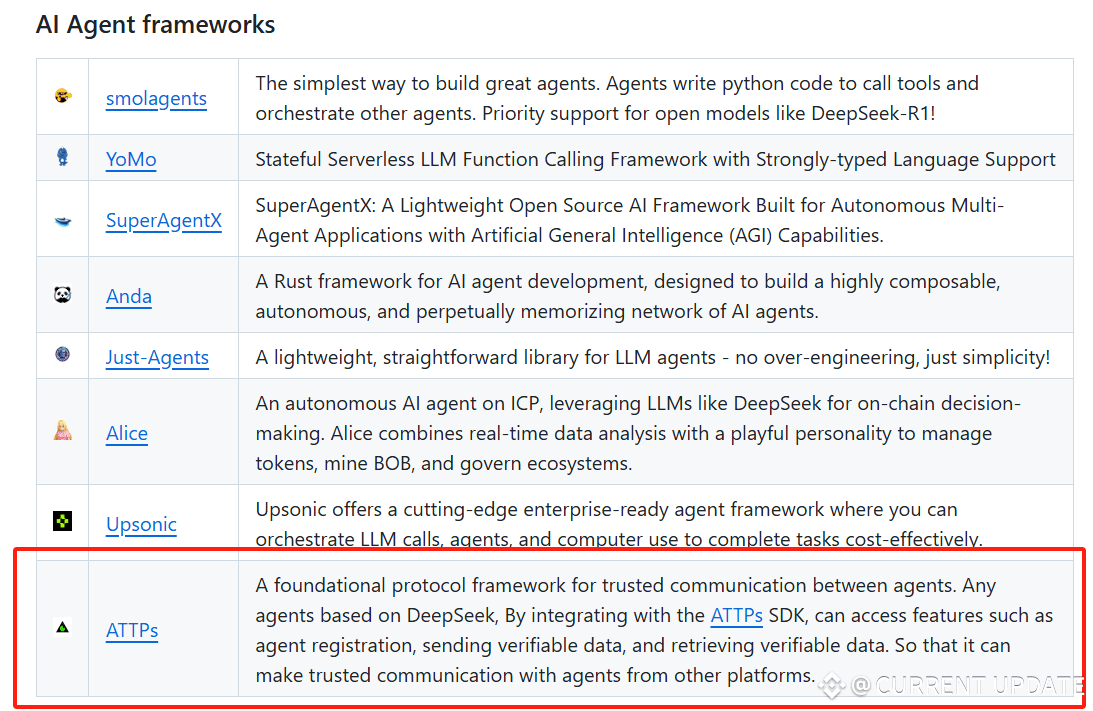Click the inline ATTPs SDK link in description
The width and height of the screenshot is (1093, 711).
point(736,614)
